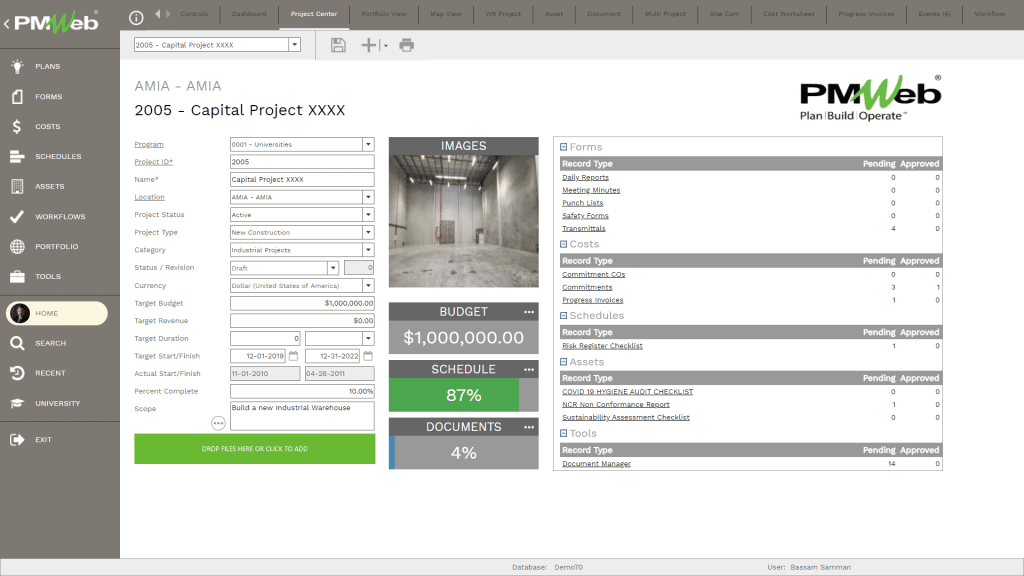Click the green Schedule 87% progress bar
This screenshot has width=1024, height=576.
tap(454, 395)
